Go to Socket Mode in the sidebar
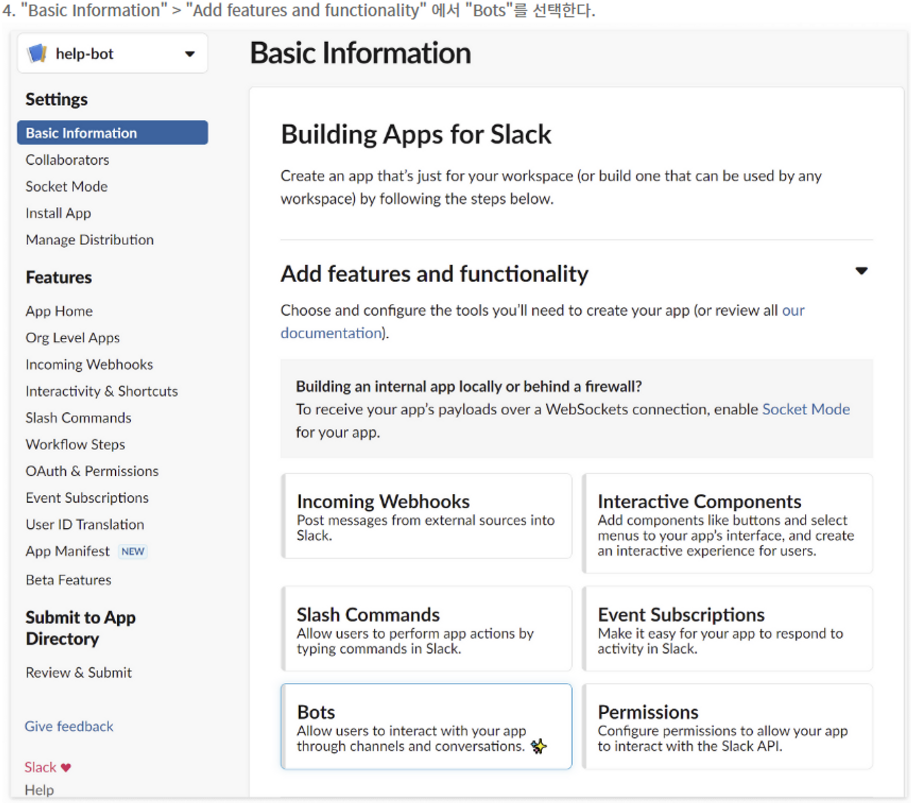The width and height of the screenshot is (912, 803). [x=66, y=187]
